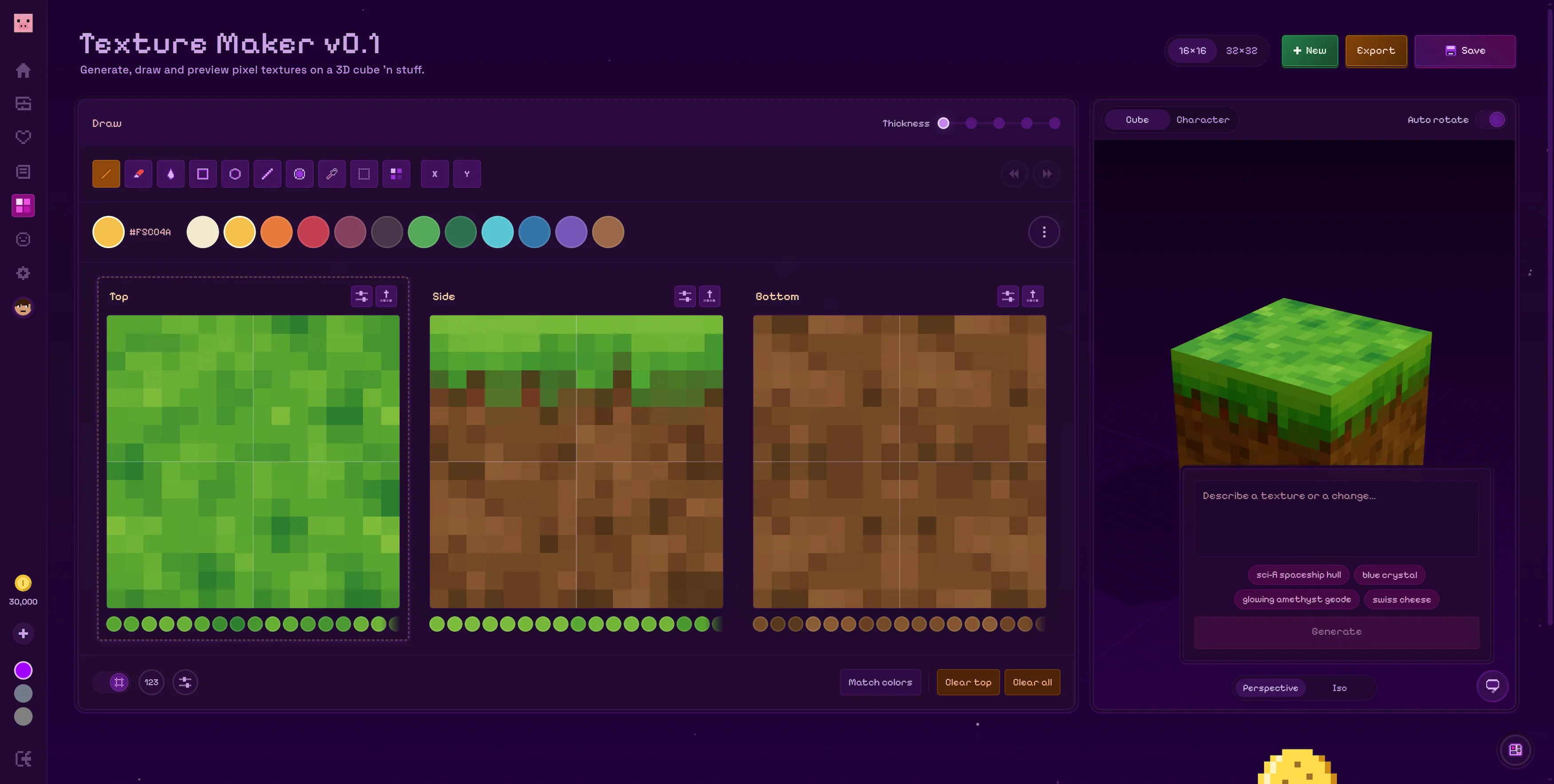Click the texture description text box

pyautogui.click(x=1337, y=518)
